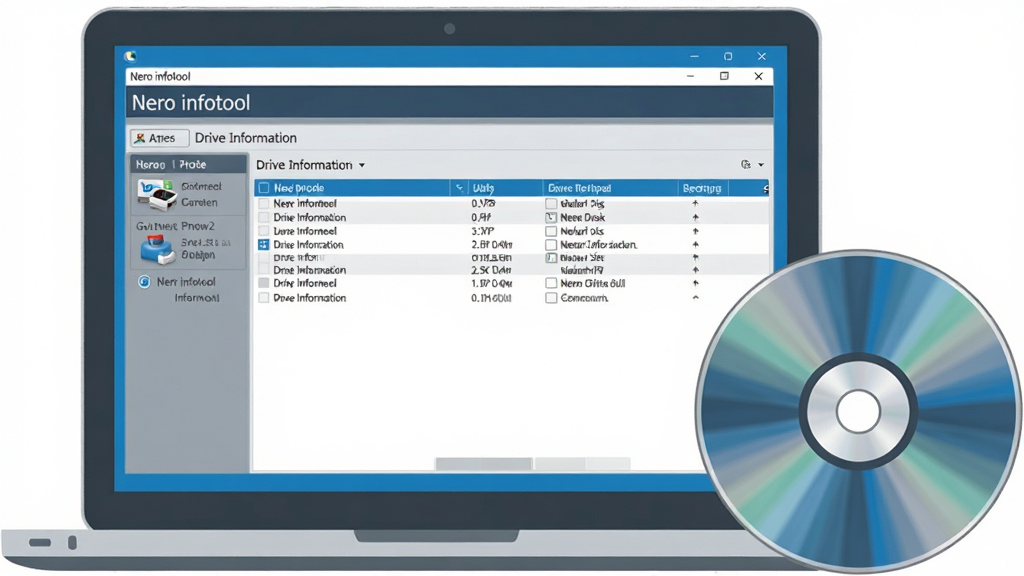
Task: Click the up arrow in the blue-checked fourth row
Action: (x=696, y=245)
